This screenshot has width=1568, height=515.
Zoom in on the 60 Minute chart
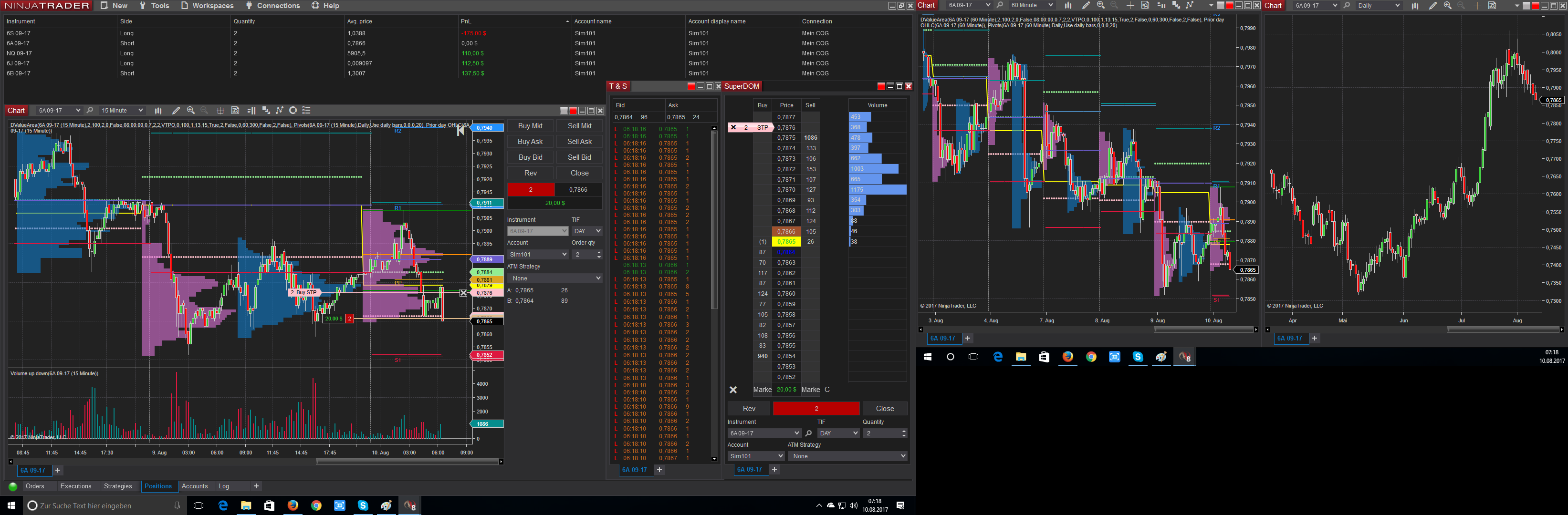[1100, 5]
